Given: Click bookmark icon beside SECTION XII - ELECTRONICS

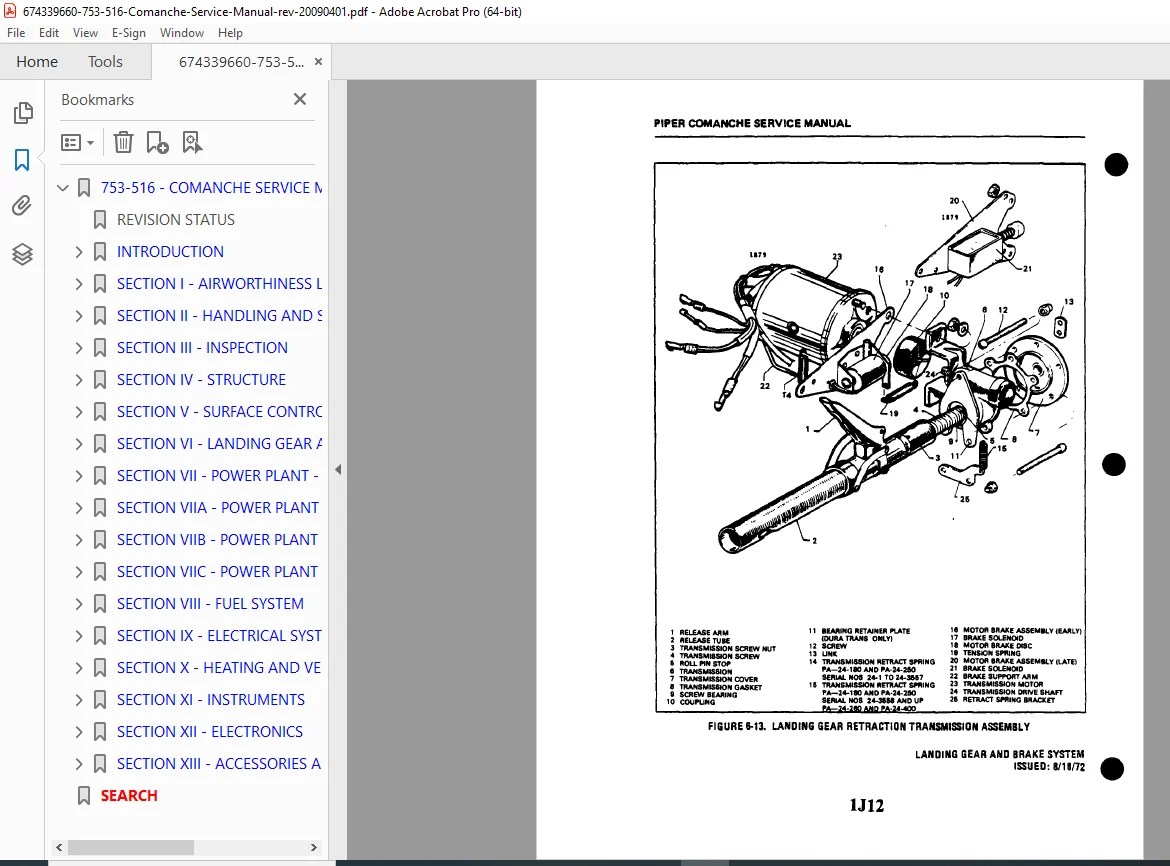Looking at the screenshot, I should (x=100, y=732).
